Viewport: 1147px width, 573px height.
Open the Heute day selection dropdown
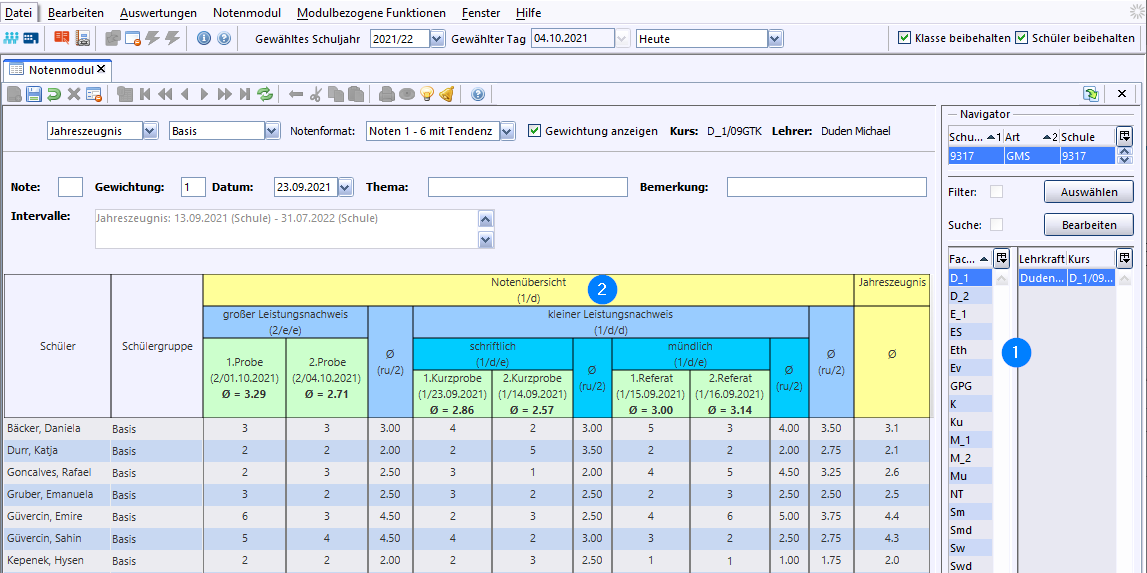(x=775, y=39)
